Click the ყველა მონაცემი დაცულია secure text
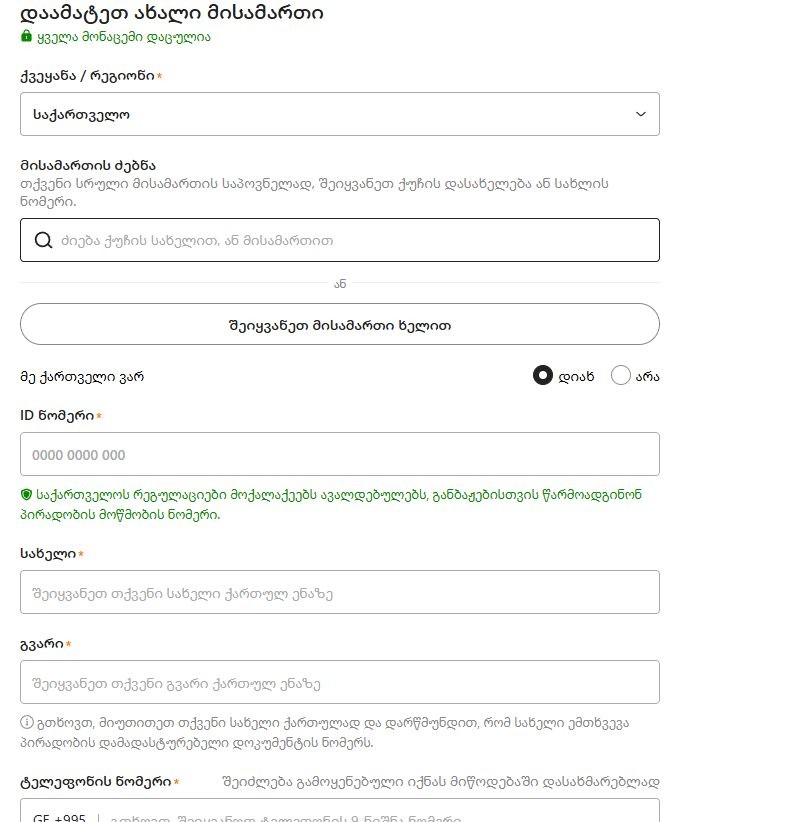 click(124, 37)
